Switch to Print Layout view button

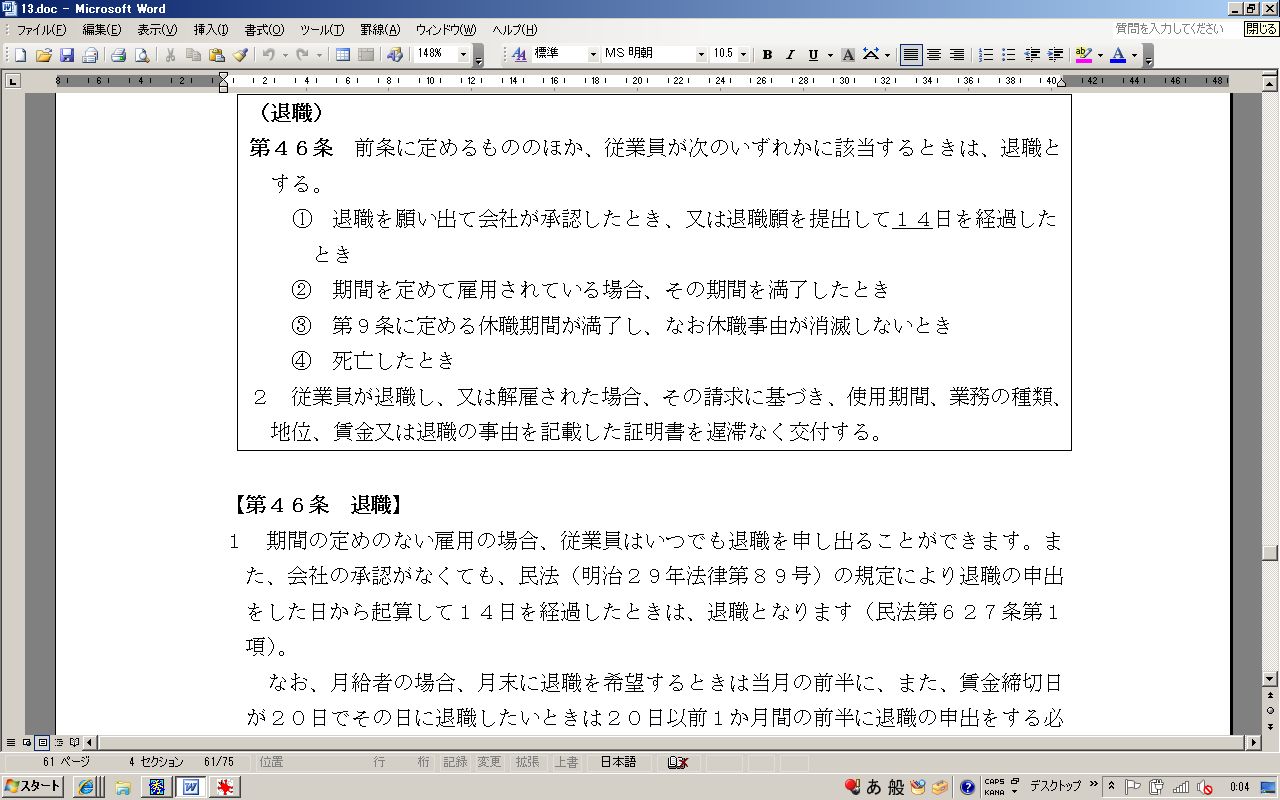pyautogui.click(x=42, y=743)
